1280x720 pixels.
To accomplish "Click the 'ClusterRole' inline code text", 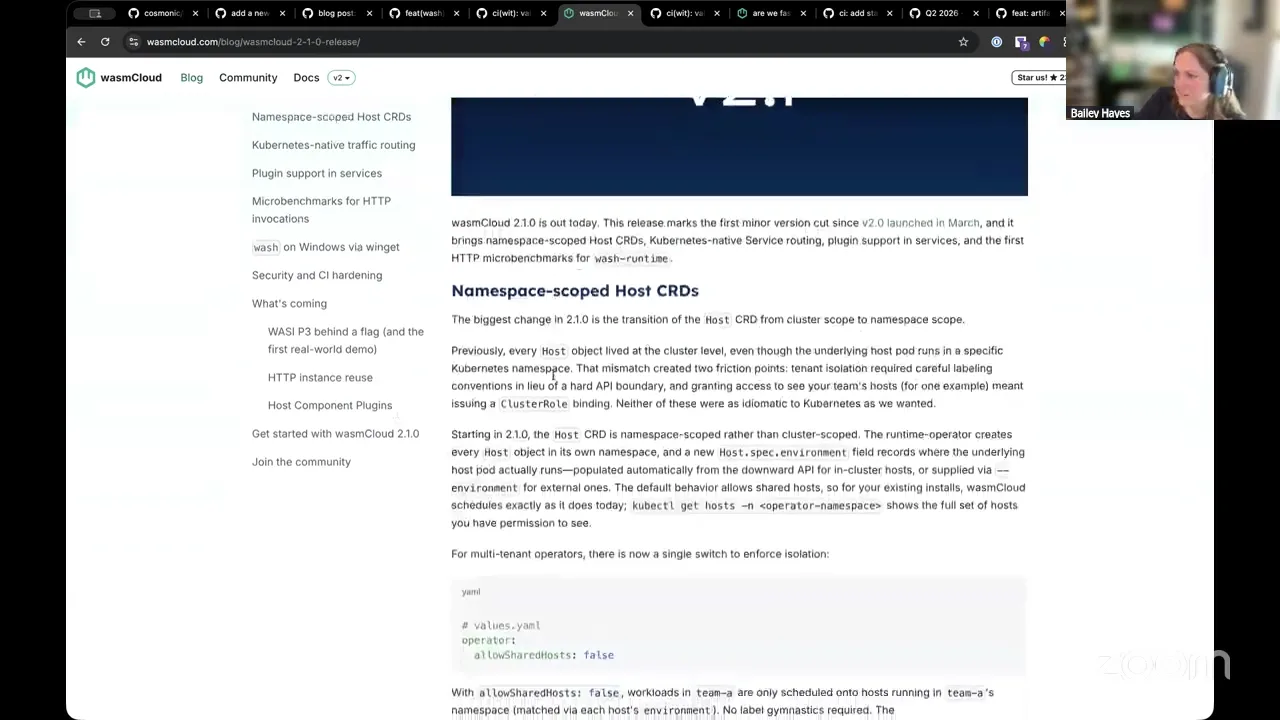I will click(x=534, y=404).
